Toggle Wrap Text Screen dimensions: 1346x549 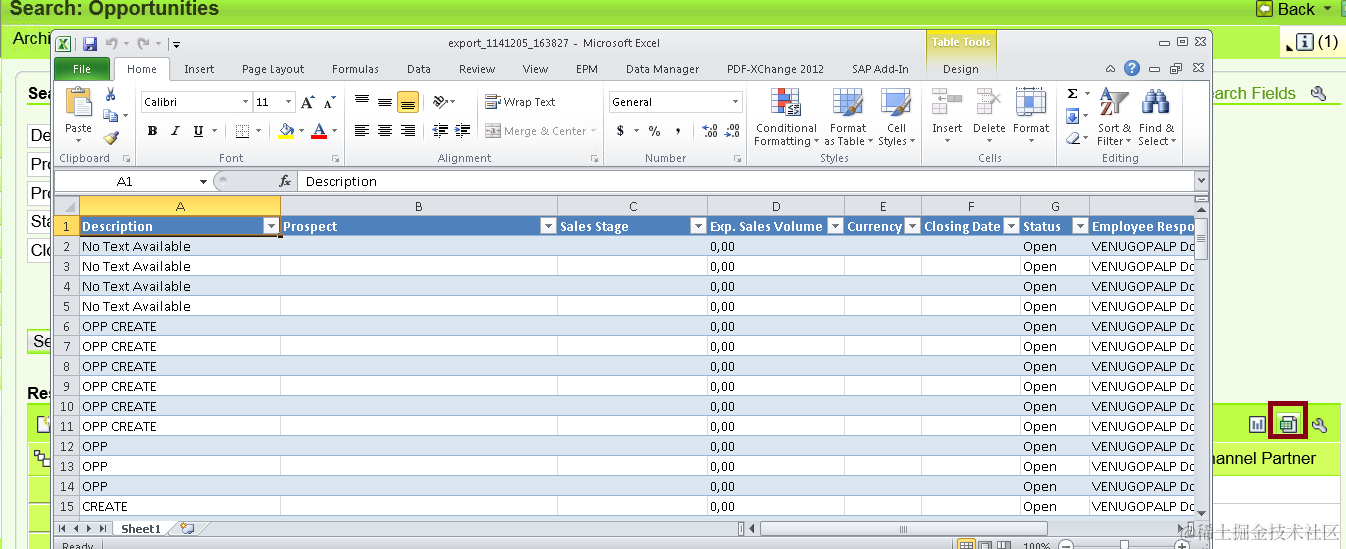[x=520, y=102]
